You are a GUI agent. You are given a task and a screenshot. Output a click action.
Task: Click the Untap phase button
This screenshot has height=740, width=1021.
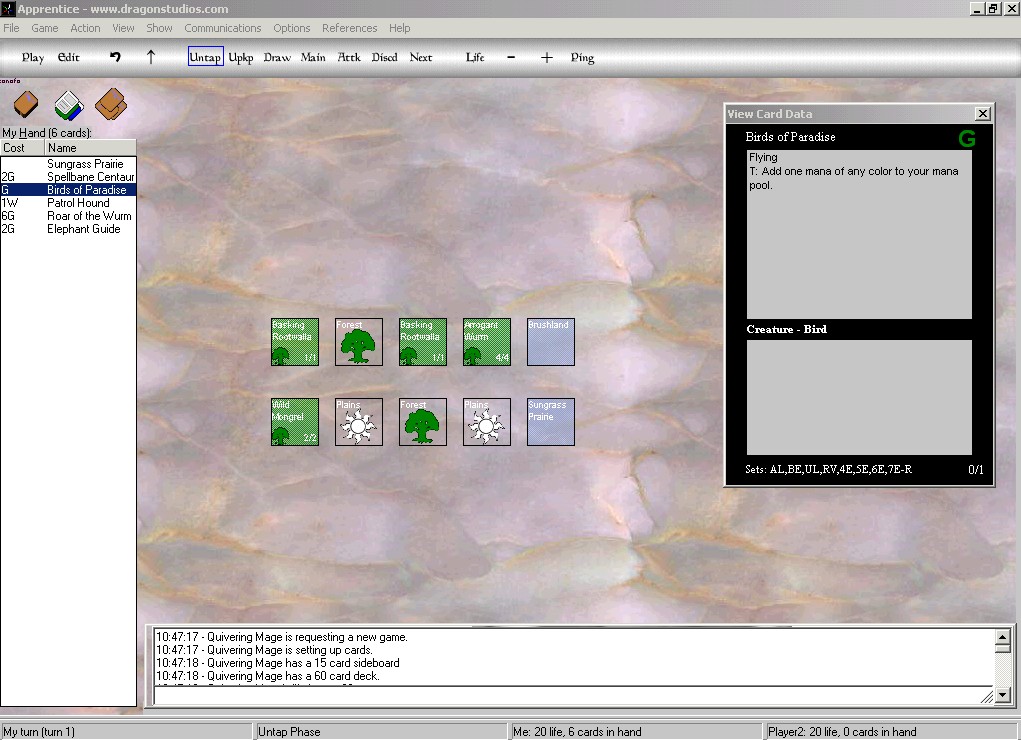206,57
